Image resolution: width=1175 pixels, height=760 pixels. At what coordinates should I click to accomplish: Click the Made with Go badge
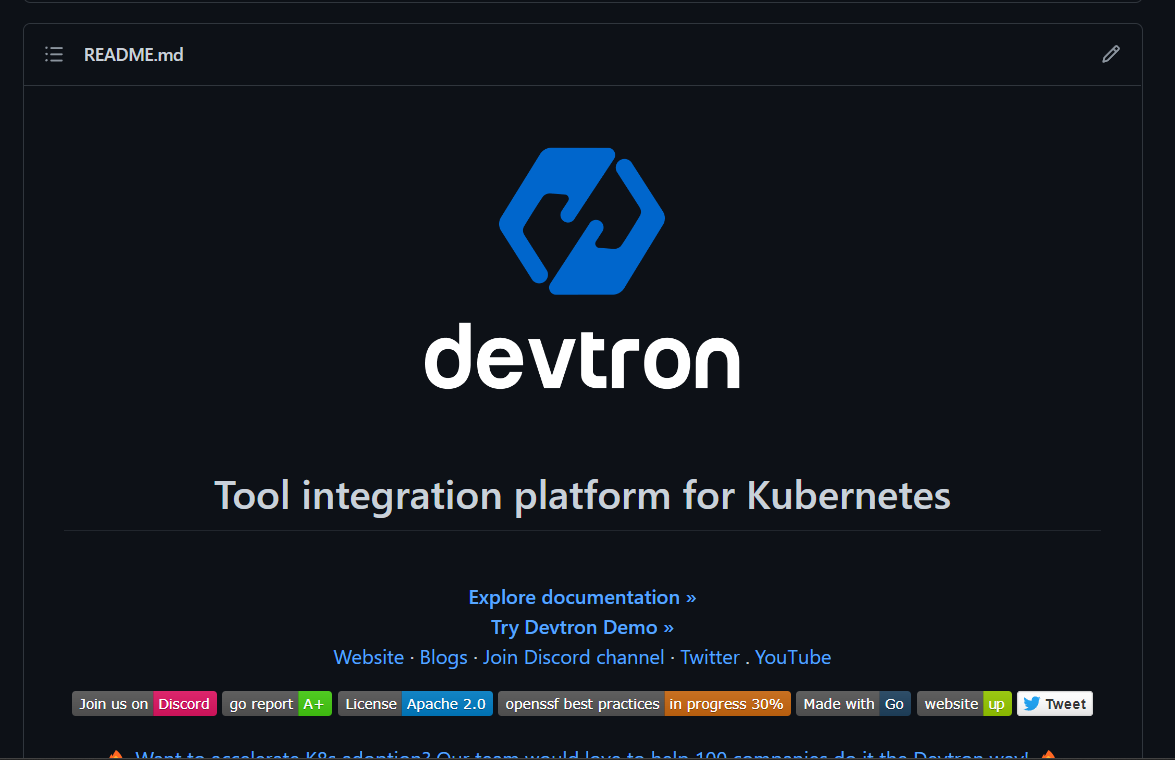click(854, 704)
